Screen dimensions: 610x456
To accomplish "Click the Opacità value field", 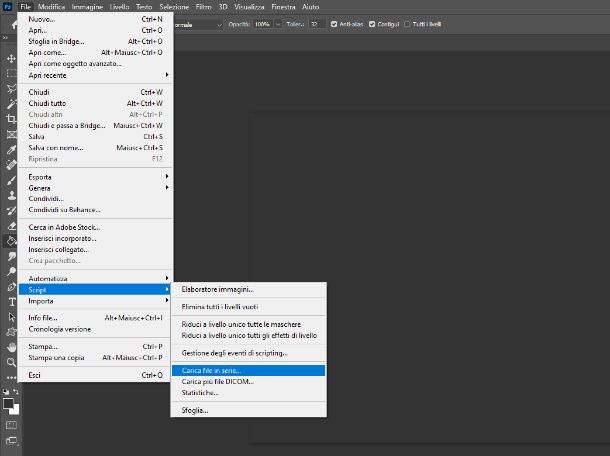I will tap(263, 24).
